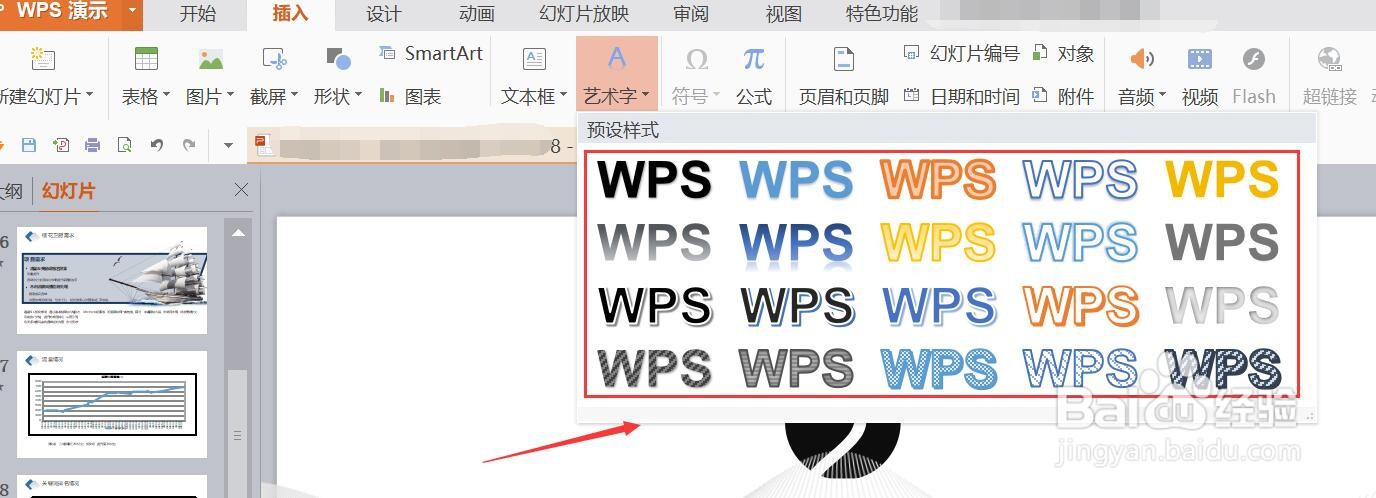Click the 艺术字 WordArt icon

(617, 58)
